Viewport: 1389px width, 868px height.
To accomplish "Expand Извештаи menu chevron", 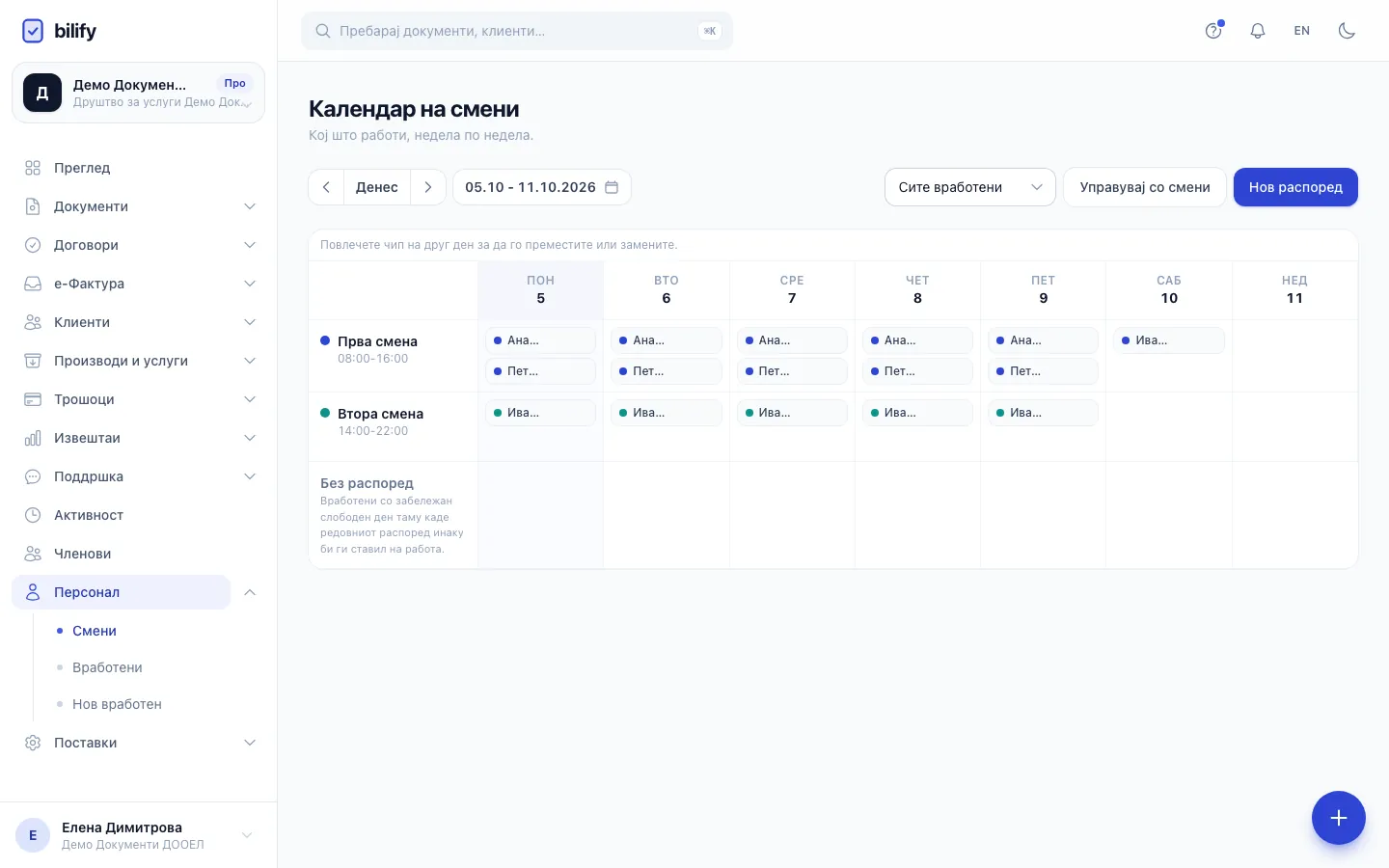I will (250, 438).
